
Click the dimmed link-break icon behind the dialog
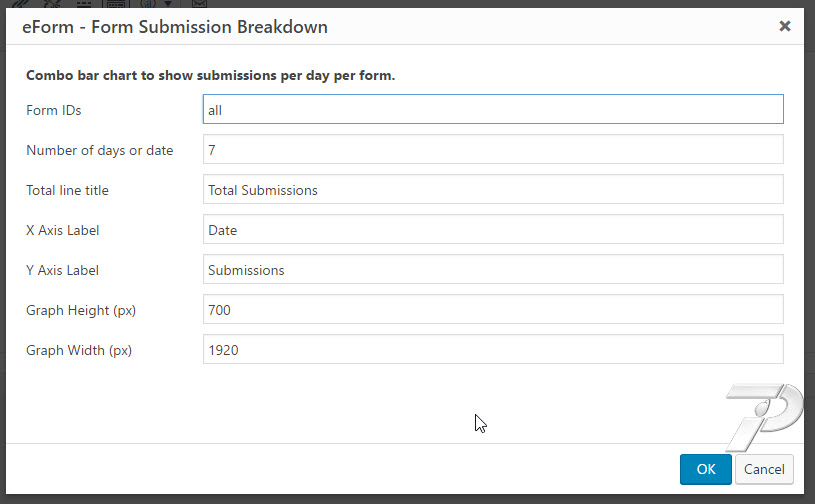pyautogui.click(x=52, y=4)
